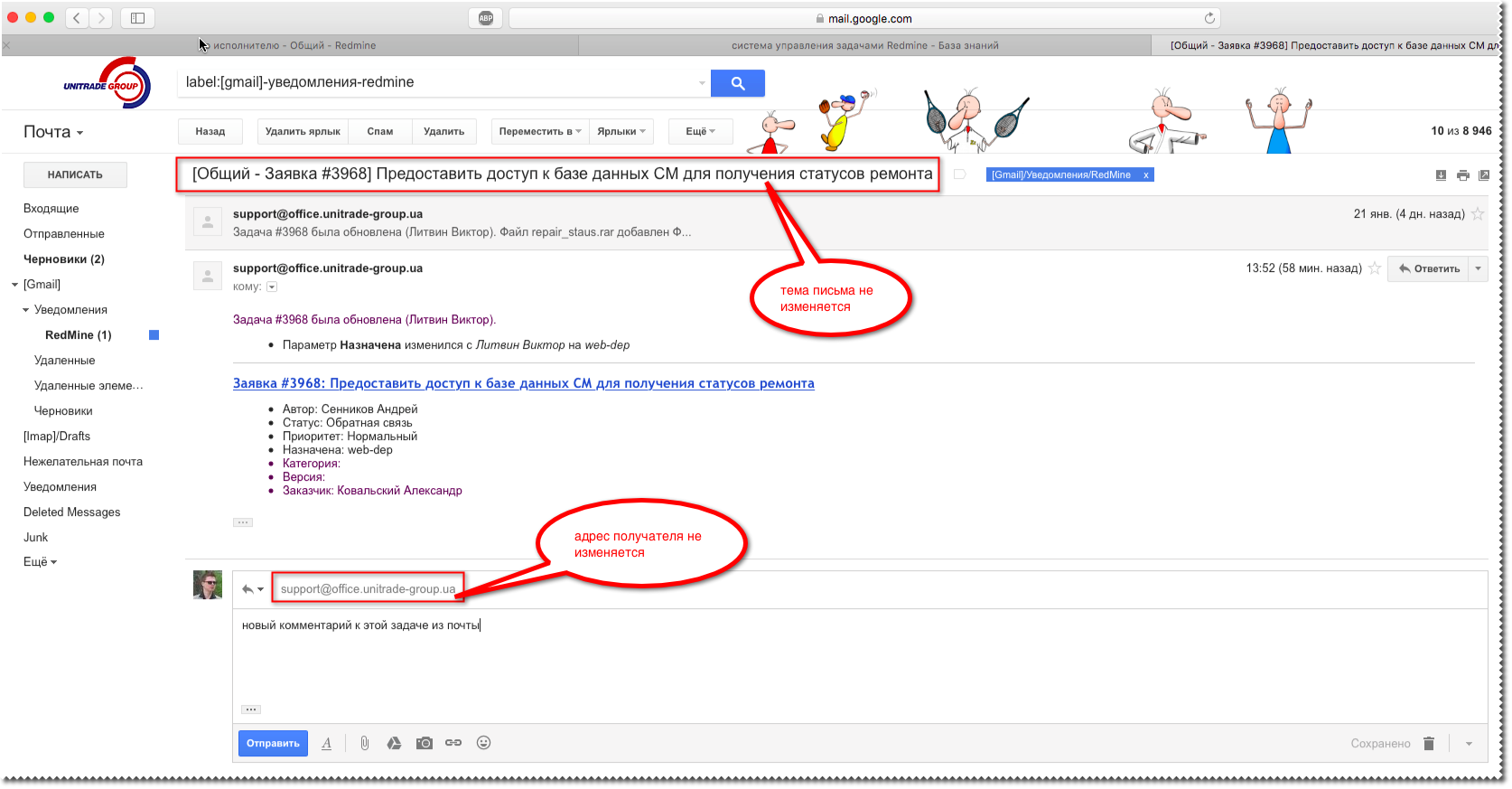
Task: Click the download/expand all icon
Action: point(1441,175)
